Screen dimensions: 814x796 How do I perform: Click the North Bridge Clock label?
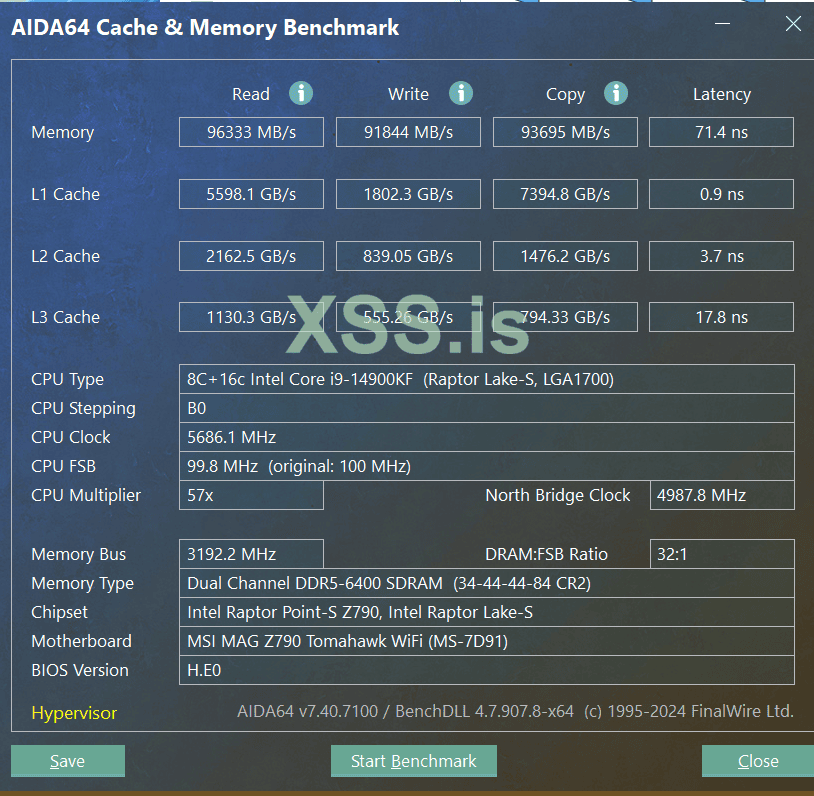[x=558, y=495]
